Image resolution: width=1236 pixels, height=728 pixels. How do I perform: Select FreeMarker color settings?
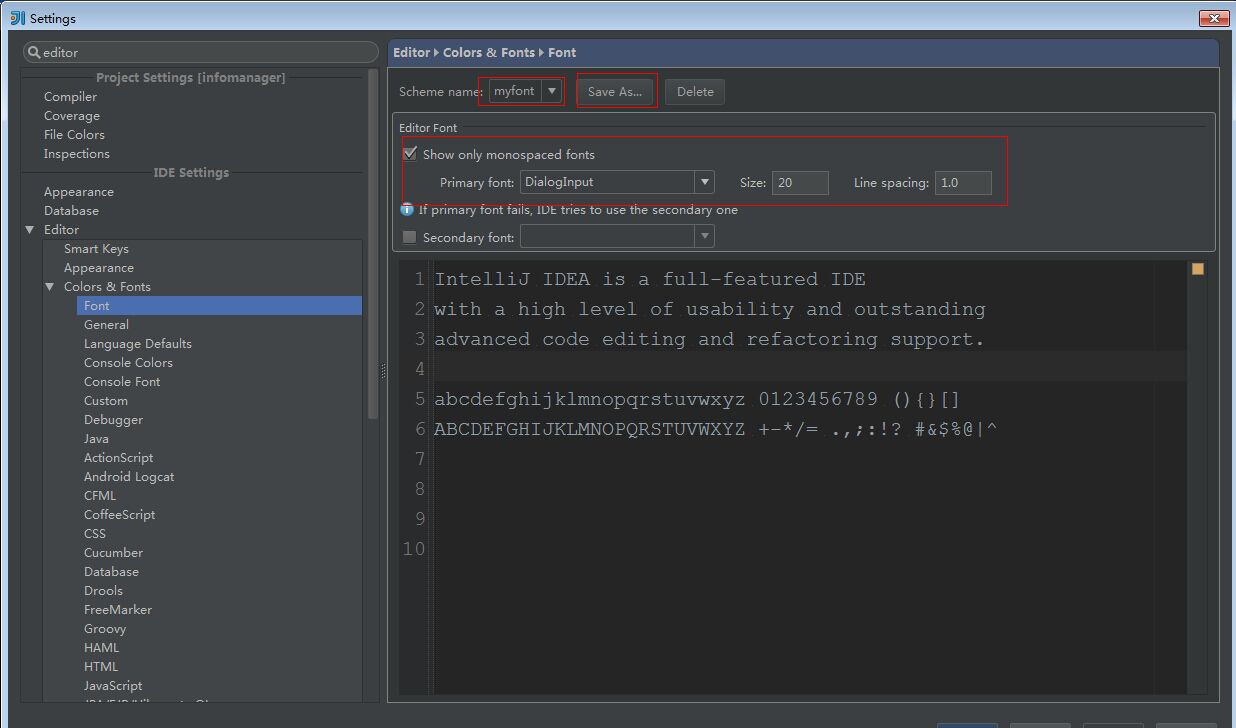pos(118,610)
